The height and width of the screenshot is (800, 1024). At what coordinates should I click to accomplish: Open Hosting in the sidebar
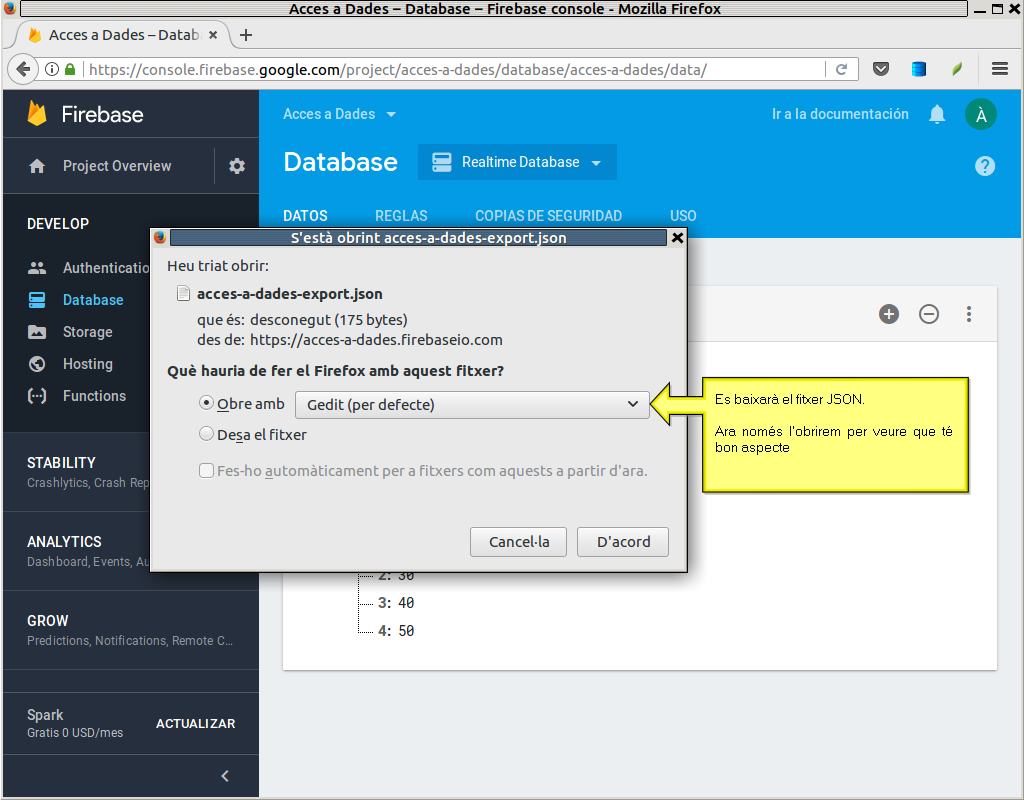point(88,364)
